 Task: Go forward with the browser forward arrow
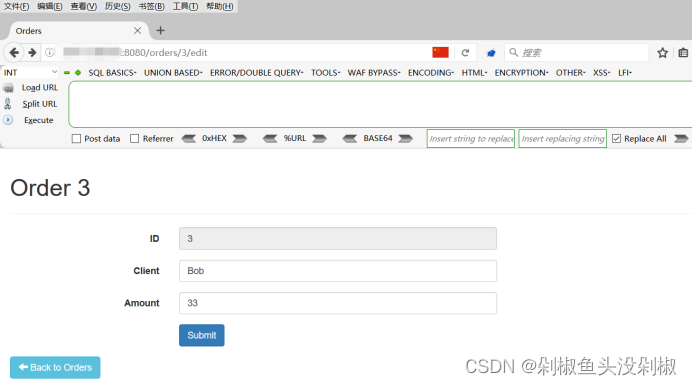(32, 53)
